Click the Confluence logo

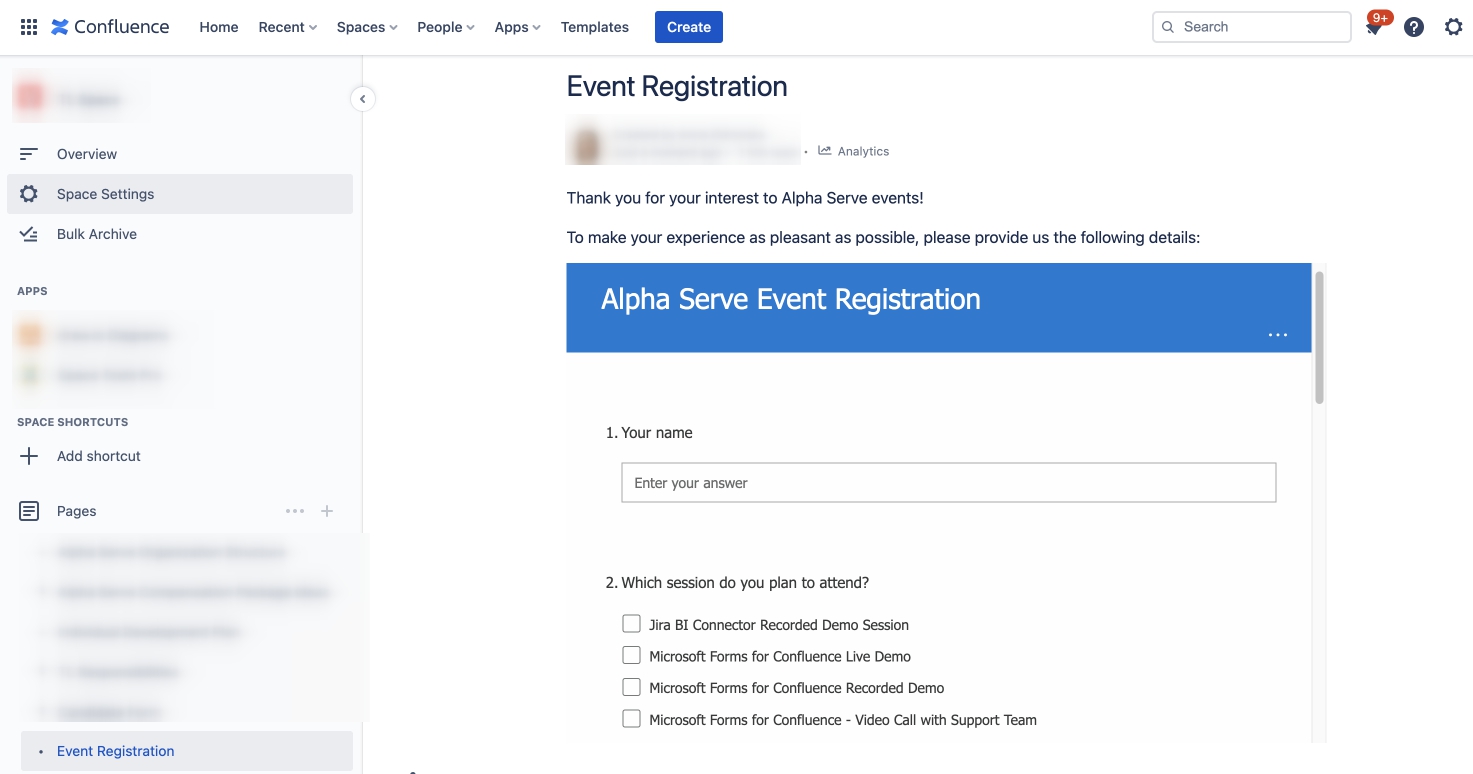pos(110,27)
